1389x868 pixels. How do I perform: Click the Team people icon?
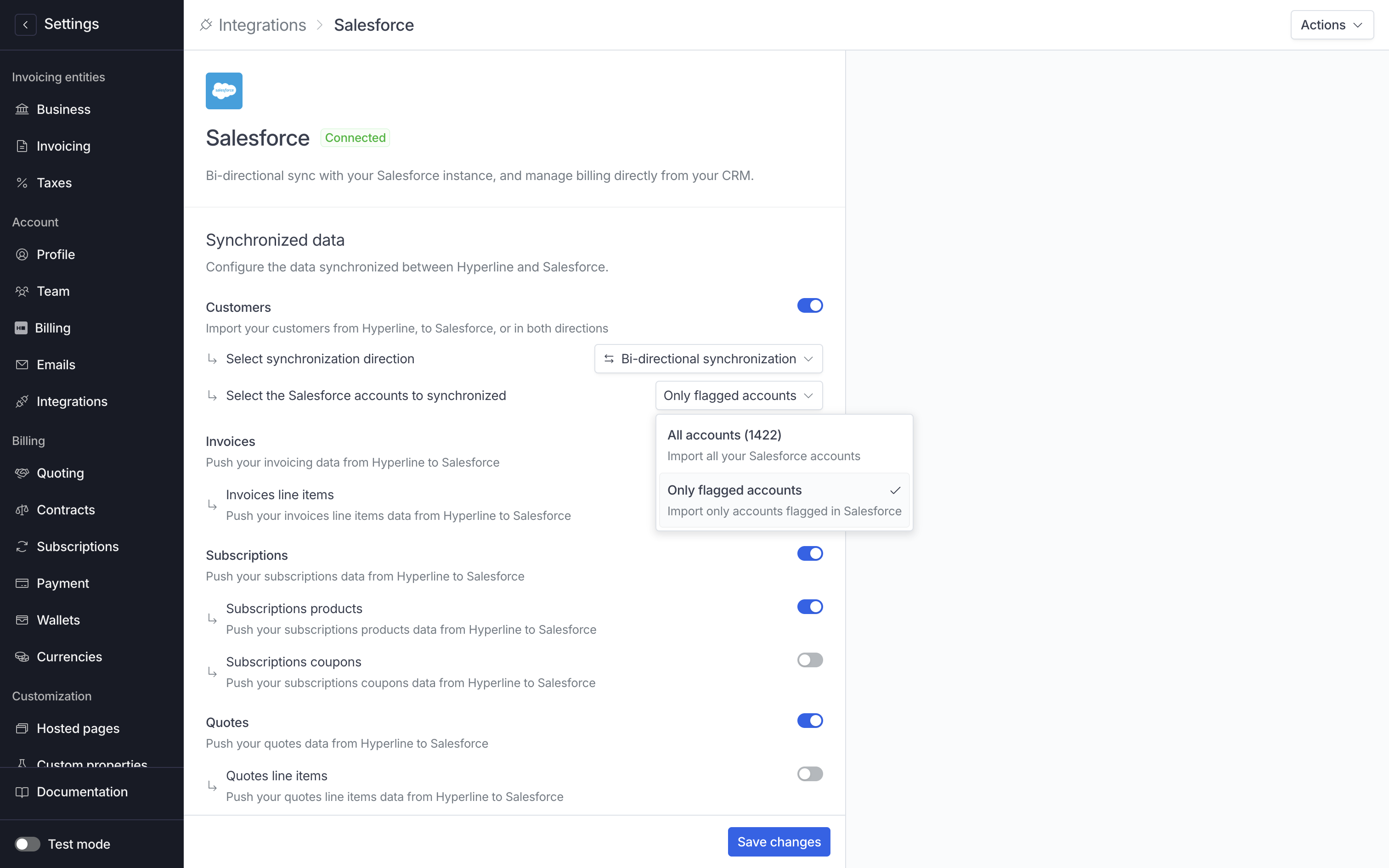[22, 291]
